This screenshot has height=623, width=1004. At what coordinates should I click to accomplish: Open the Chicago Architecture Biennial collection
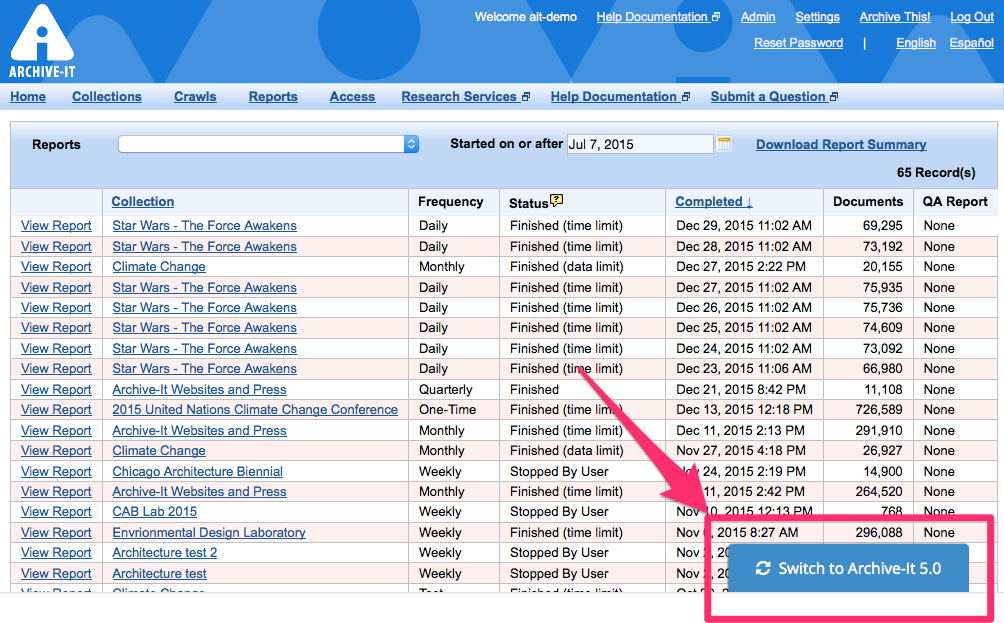pyautogui.click(x=197, y=471)
